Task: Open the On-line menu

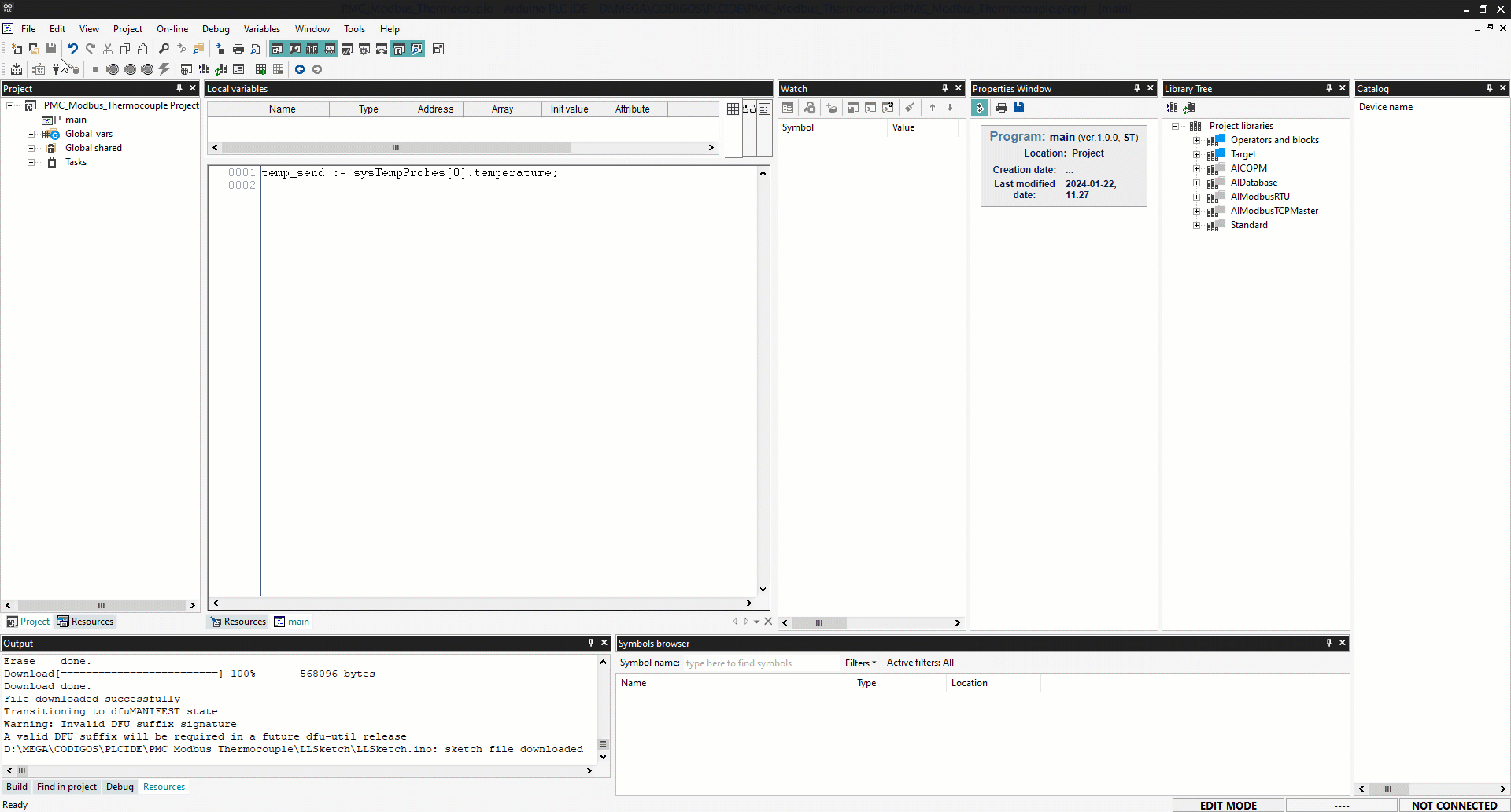Action: [172, 29]
